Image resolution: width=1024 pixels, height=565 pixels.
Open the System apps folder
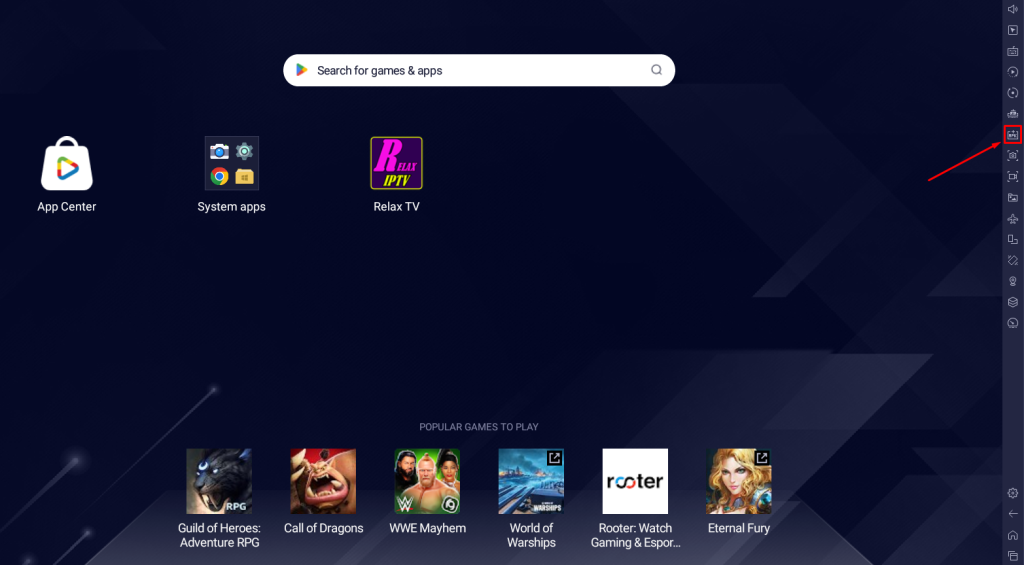[x=231, y=164]
